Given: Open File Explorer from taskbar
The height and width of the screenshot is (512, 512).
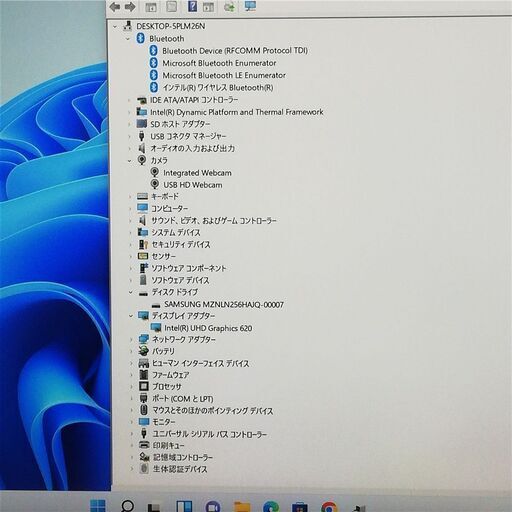Looking at the screenshot, I should [x=242, y=507].
